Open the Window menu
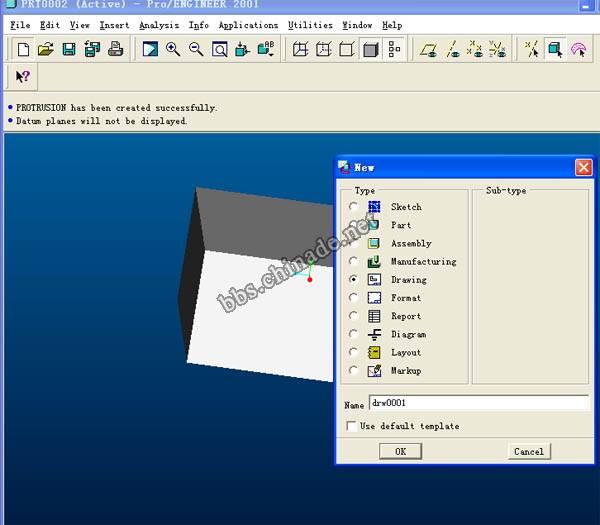 [357, 25]
